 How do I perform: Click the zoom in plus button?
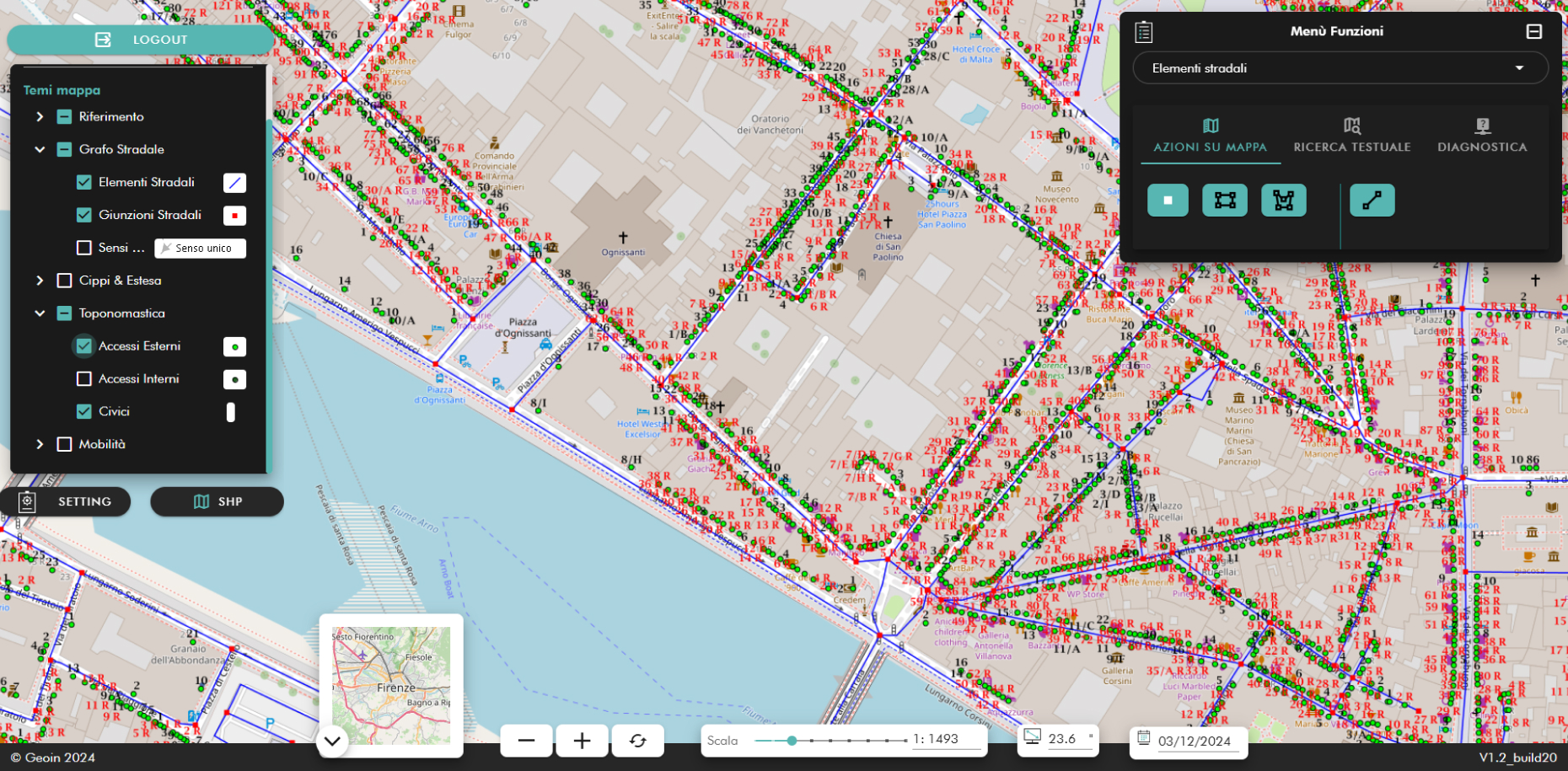point(582,741)
